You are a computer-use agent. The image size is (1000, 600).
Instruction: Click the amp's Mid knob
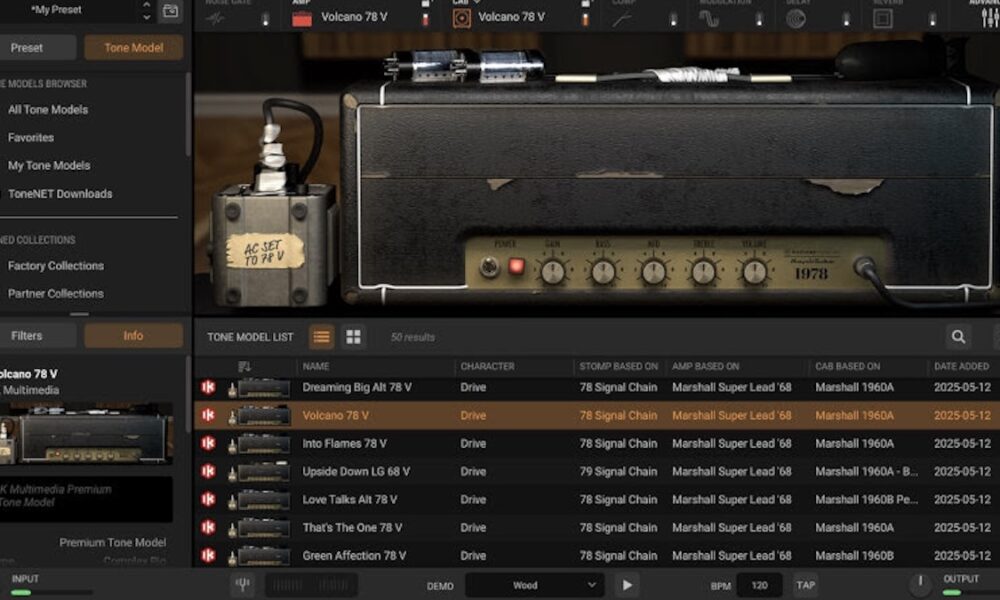tap(653, 272)
